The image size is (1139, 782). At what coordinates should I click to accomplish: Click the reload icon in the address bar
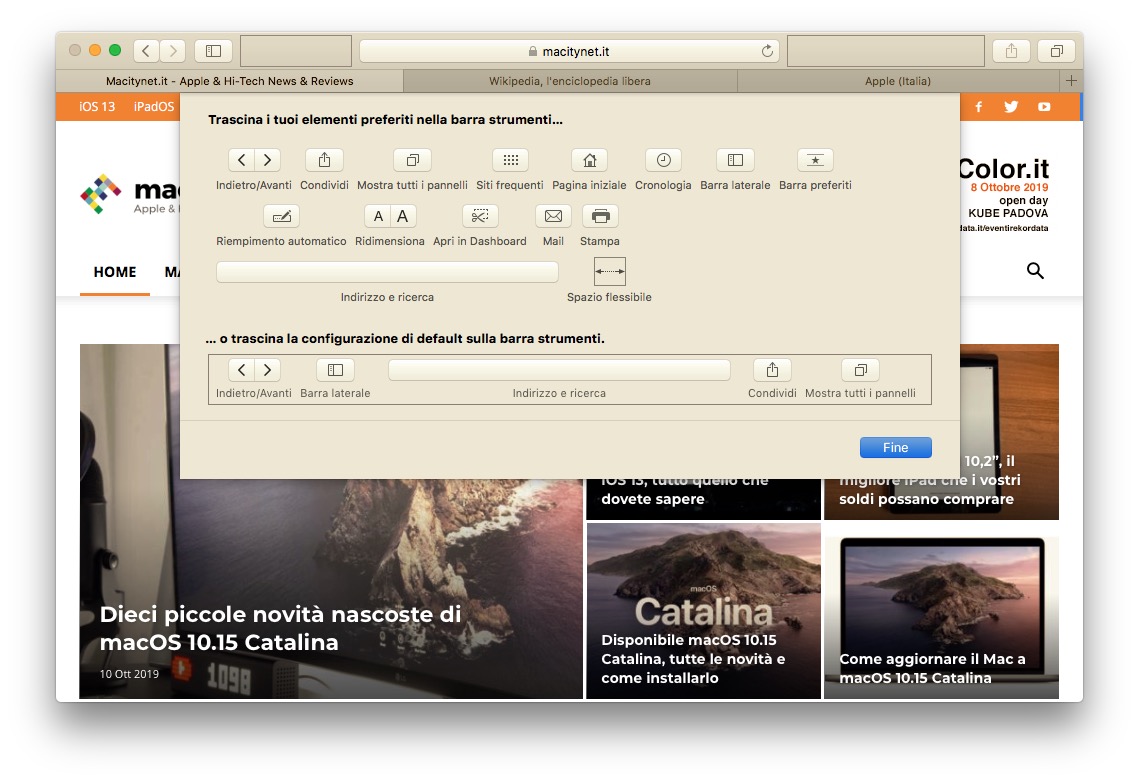767,51
